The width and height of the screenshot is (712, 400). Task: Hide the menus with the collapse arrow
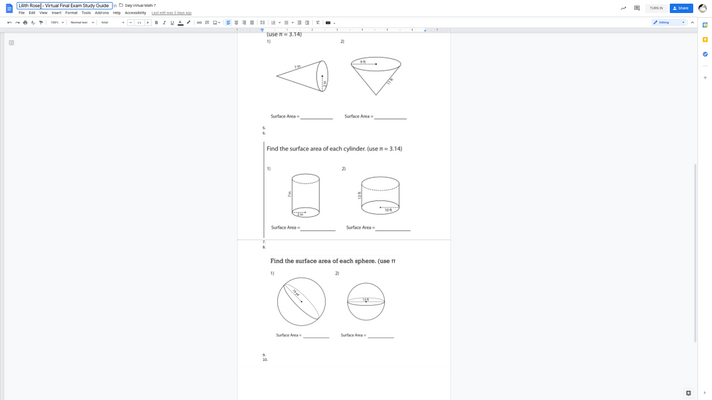coord(692,22)
